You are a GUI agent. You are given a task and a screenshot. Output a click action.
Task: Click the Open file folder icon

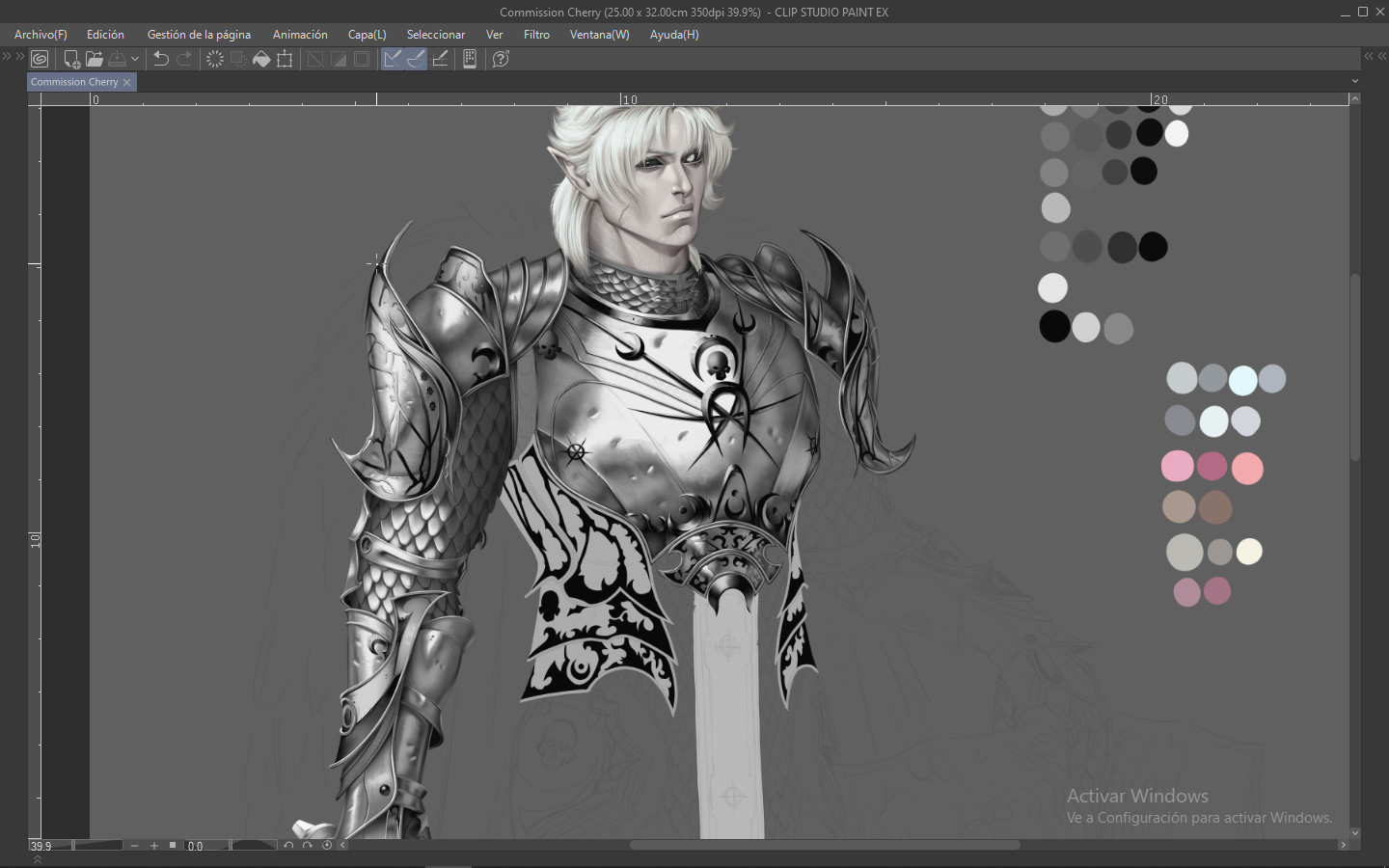click(x=95, y=59)
